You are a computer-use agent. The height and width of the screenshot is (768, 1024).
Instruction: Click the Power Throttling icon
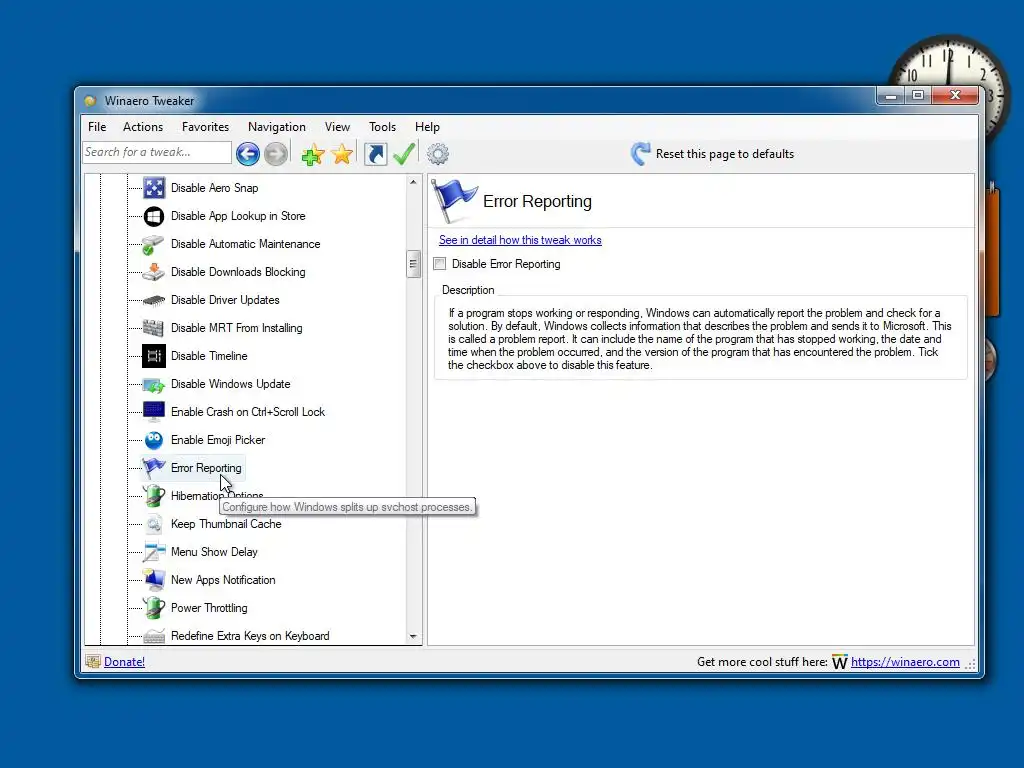point(154,608)
